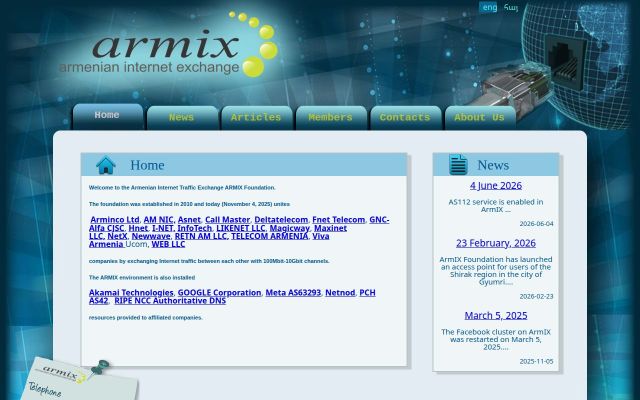Click the Ucom text
The width and height of the screenshot is (640, 400).
click(136, 244)
